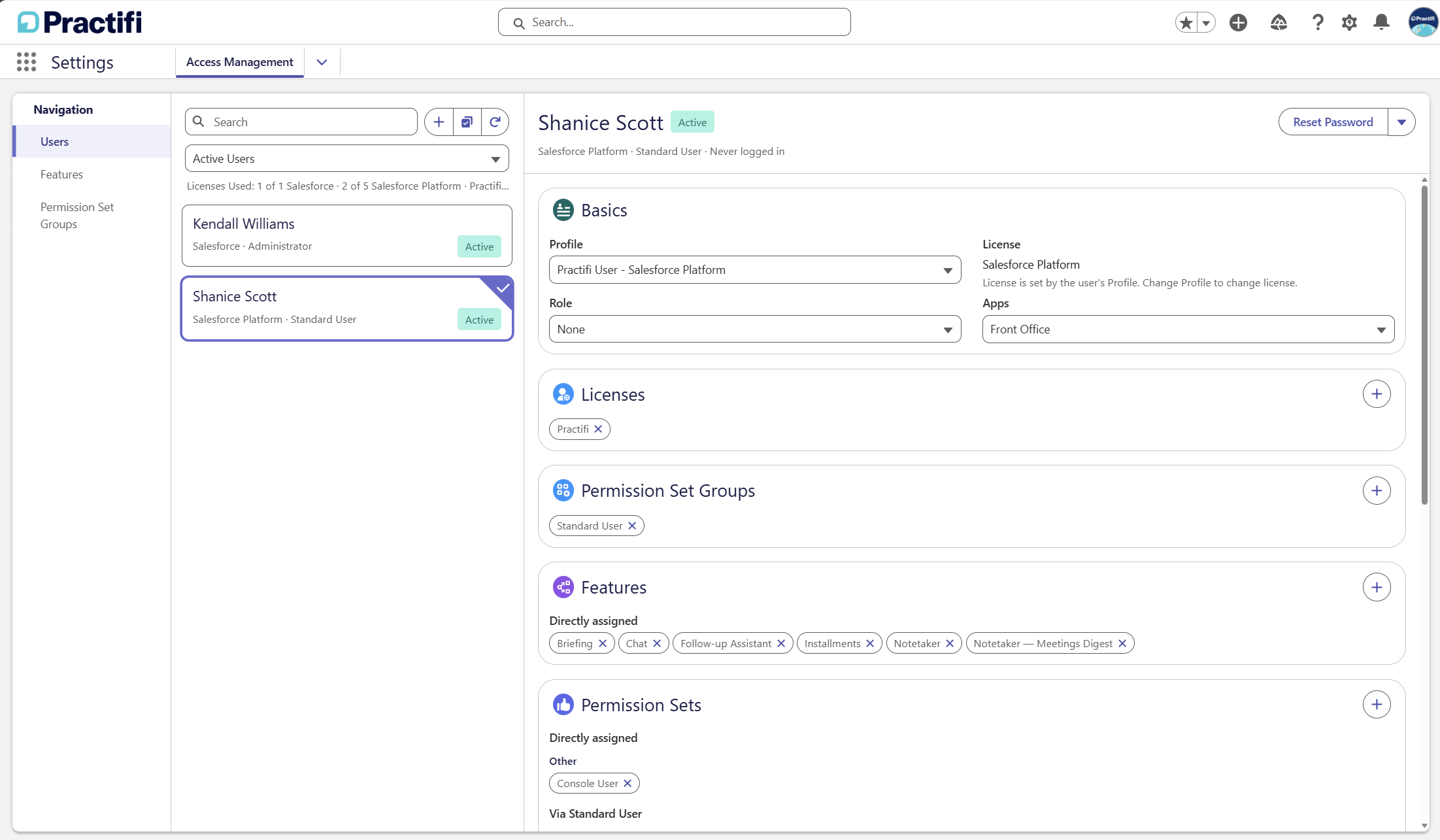
Task: Add a license in Licenses section
Action: pyautogui.click(x=1377, y=394)
